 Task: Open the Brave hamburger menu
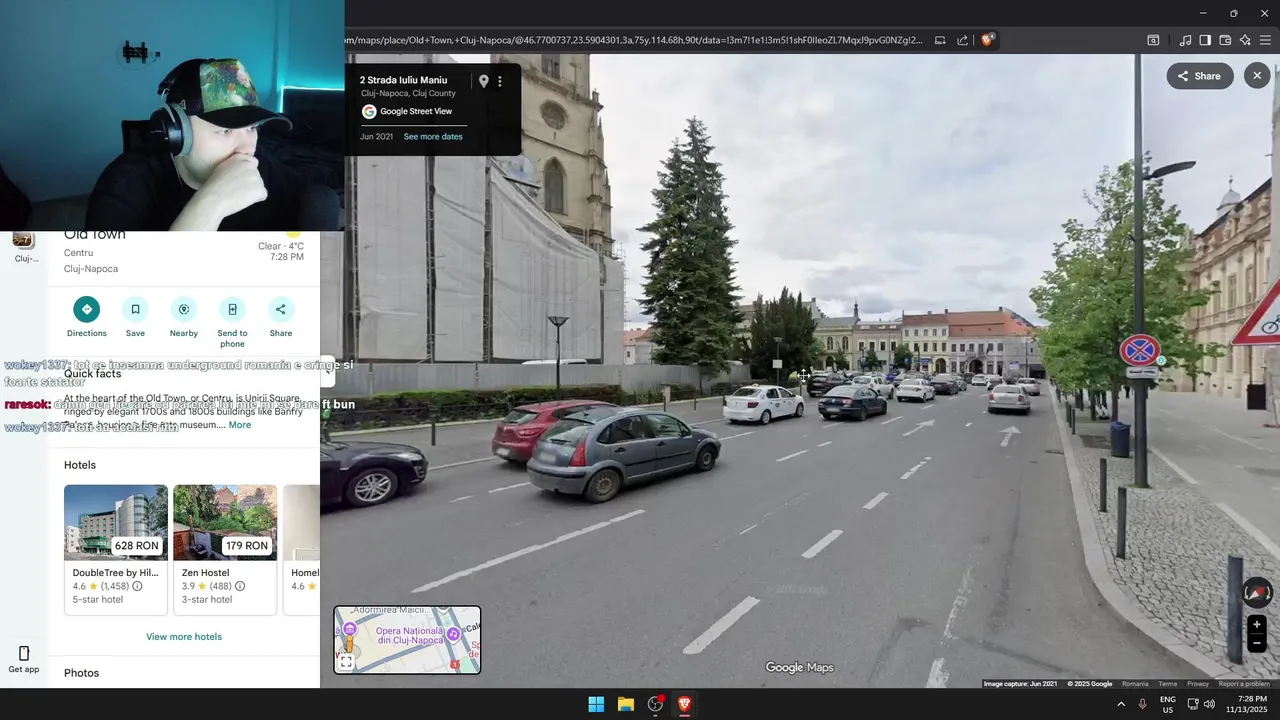click(x=1265, y=40)
